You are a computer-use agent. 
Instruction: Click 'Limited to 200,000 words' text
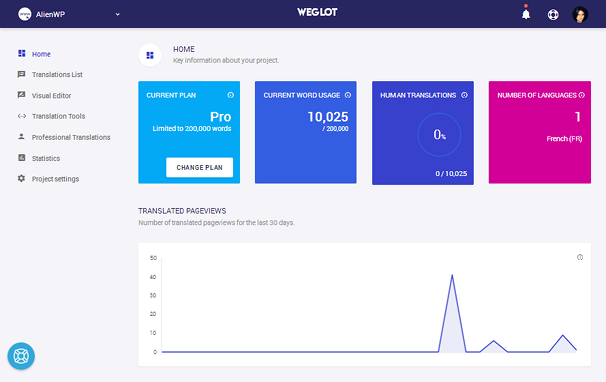click(192, 128)
